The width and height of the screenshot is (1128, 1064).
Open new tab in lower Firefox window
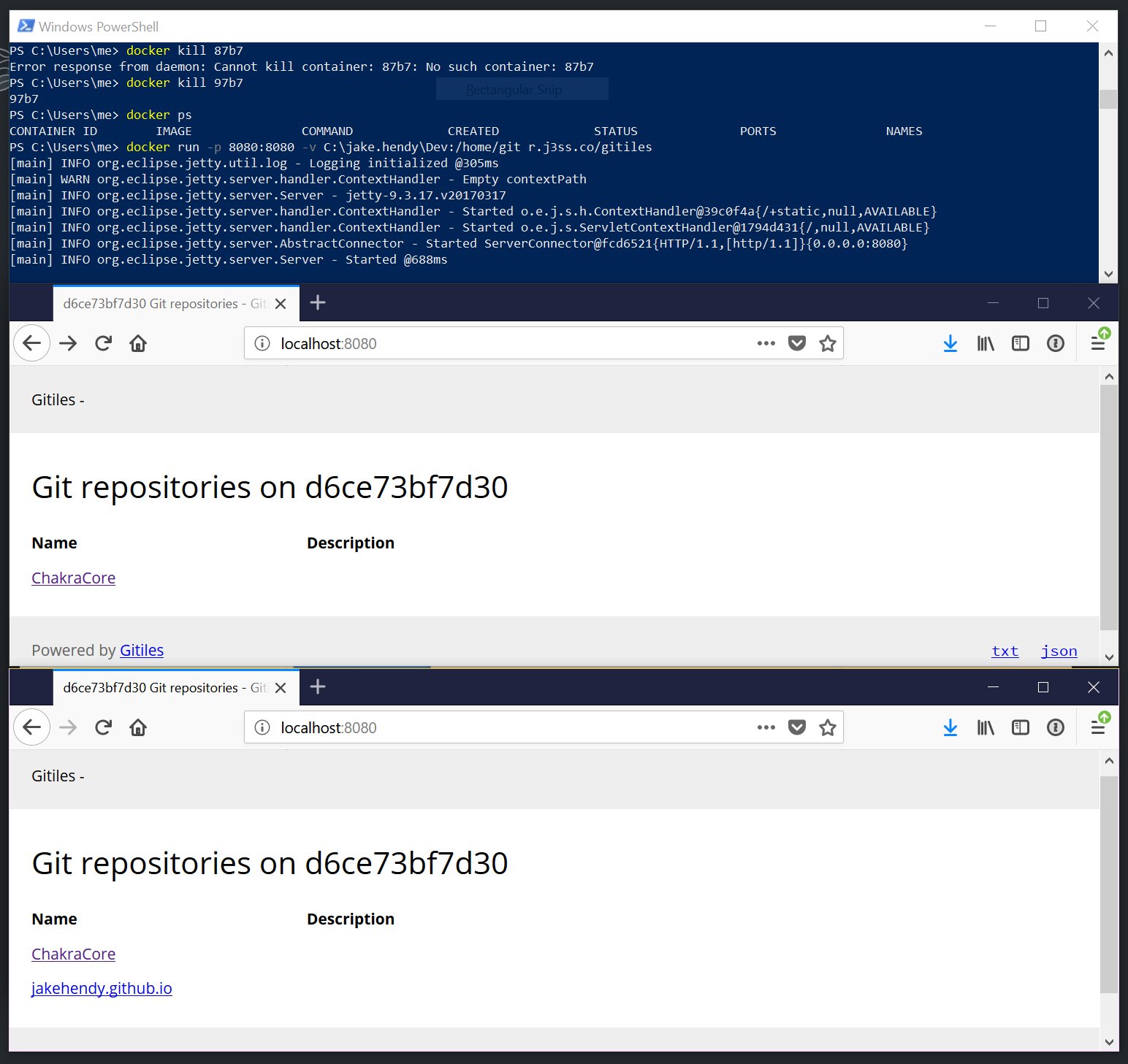318,686
